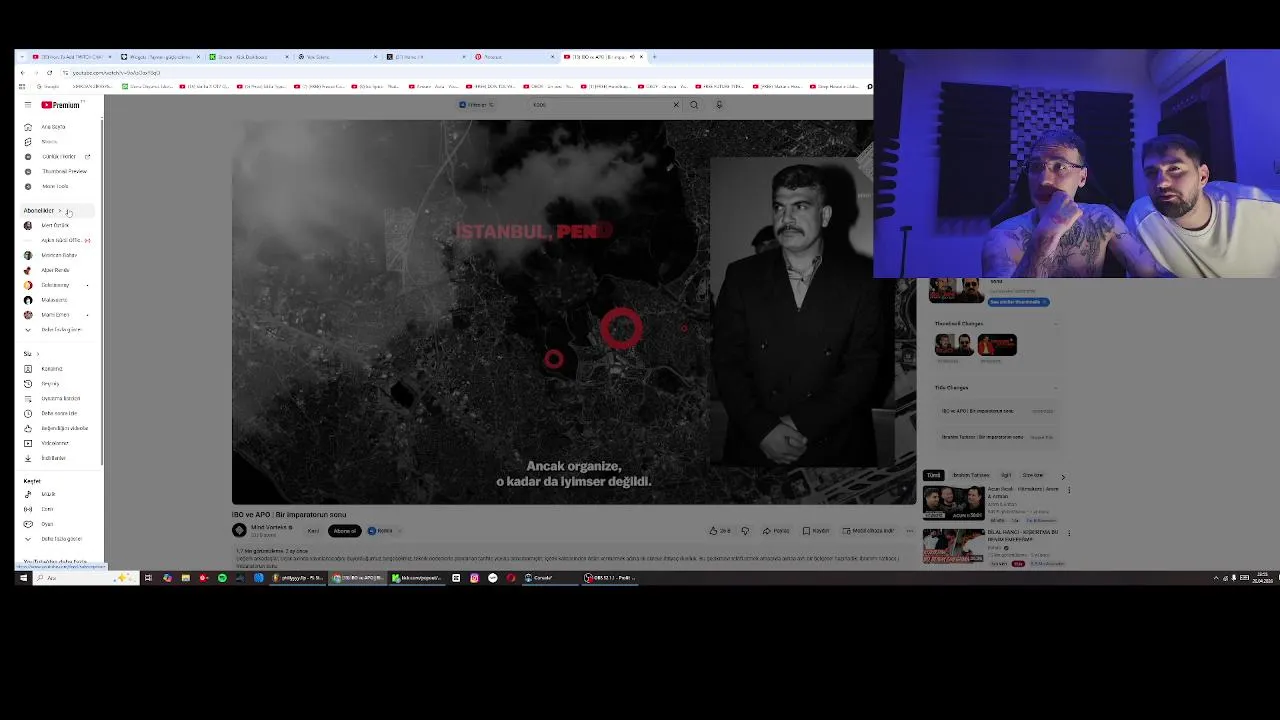This screenshot has width=1280, height=720.
Task: Click See similar thumbnails button
Action: click(1018, 302)
